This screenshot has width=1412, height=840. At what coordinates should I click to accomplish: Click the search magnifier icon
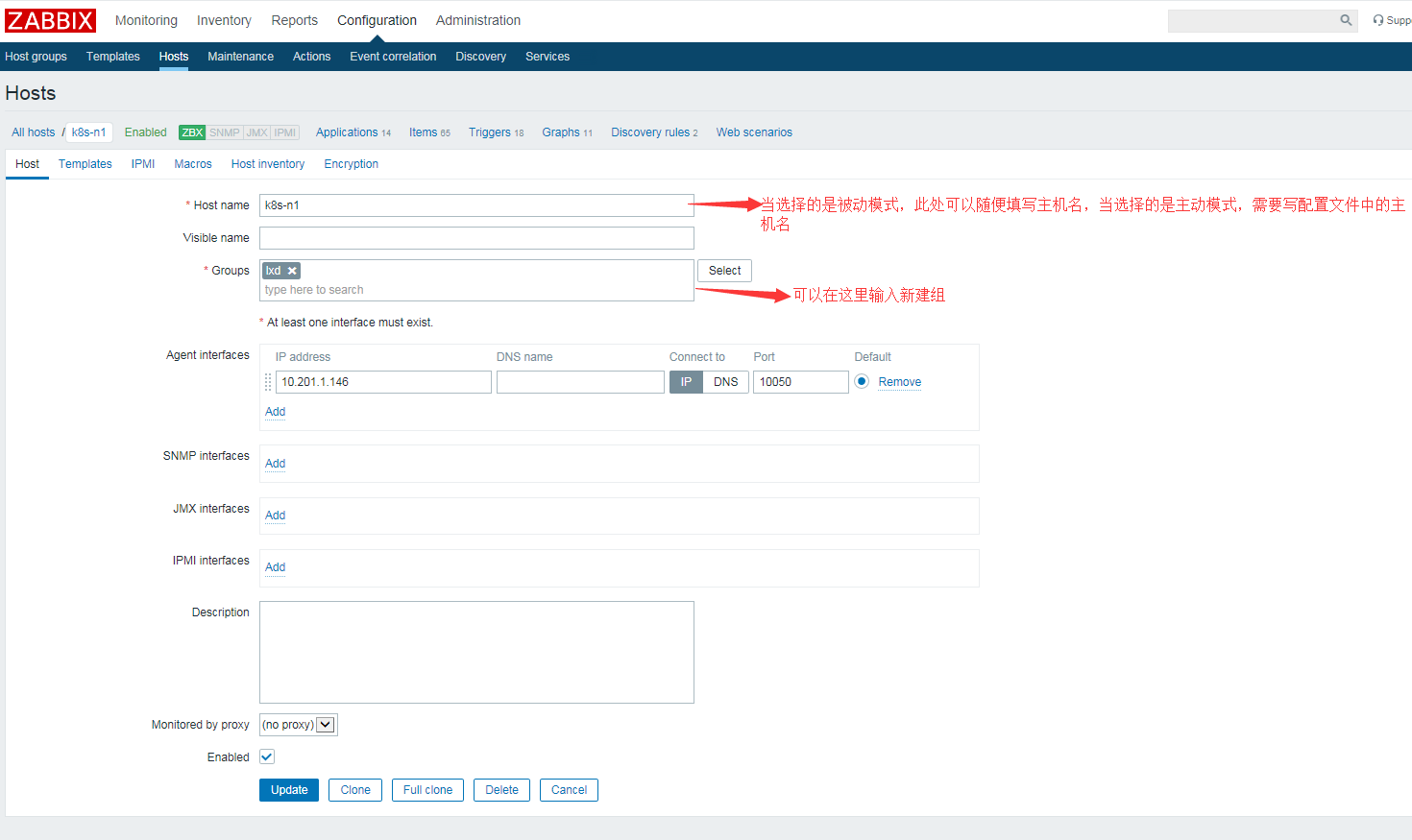pyautogui.click(x=1346, y=20)
